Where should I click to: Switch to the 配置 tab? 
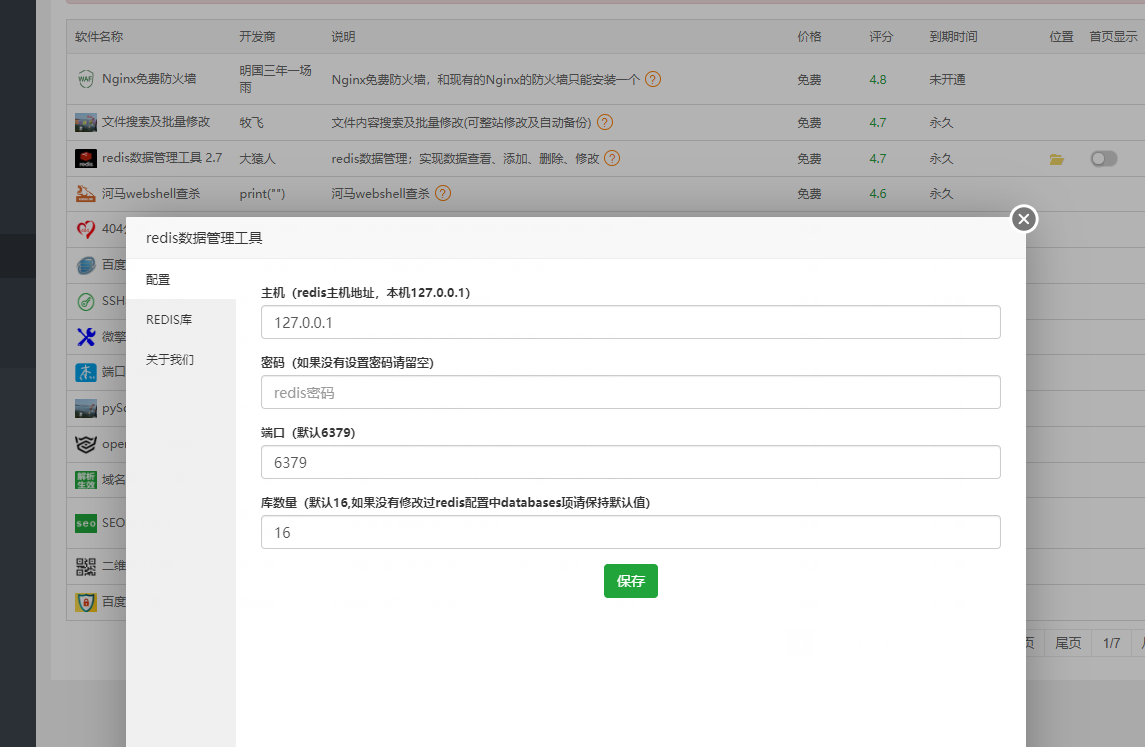tap(158, 279)
